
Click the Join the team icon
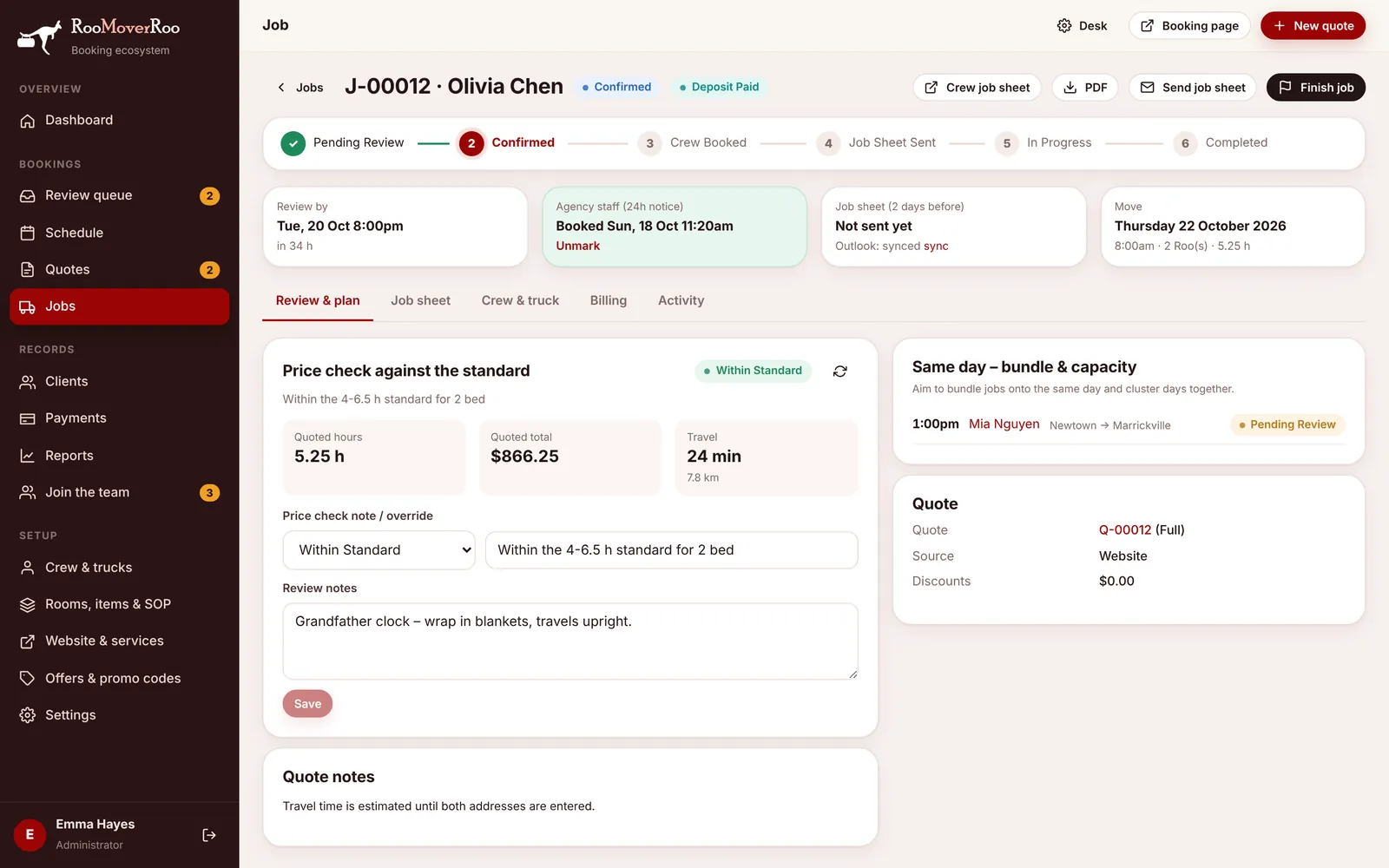tap(28, 492)
